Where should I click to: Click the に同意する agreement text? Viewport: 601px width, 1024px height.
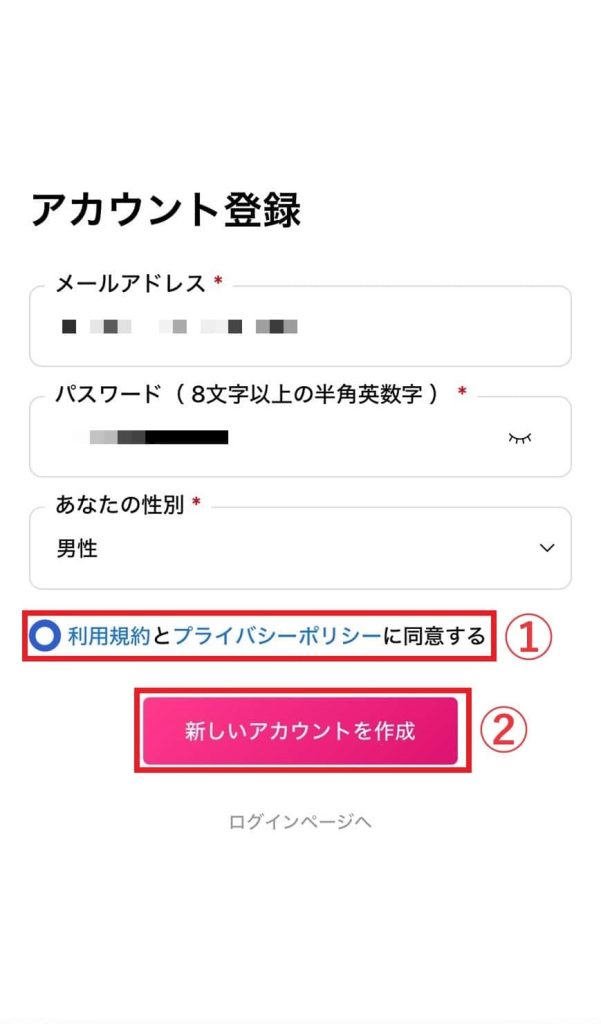(x=434, y=636)
